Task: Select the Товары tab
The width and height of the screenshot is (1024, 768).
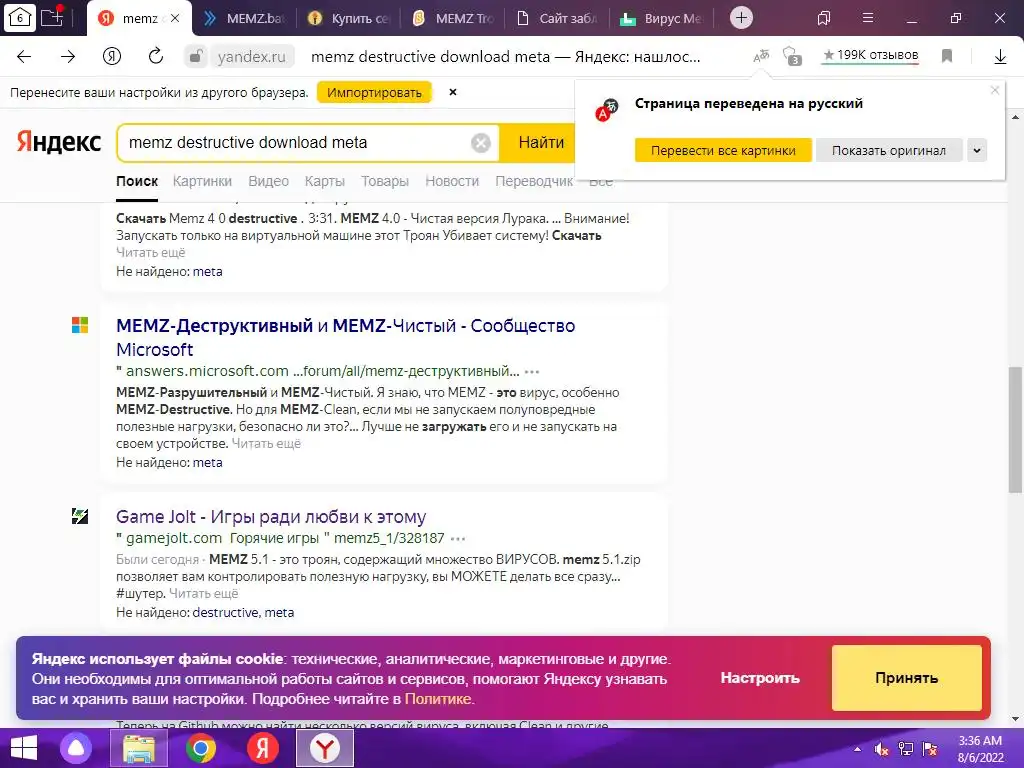Action: click(385, 181)
